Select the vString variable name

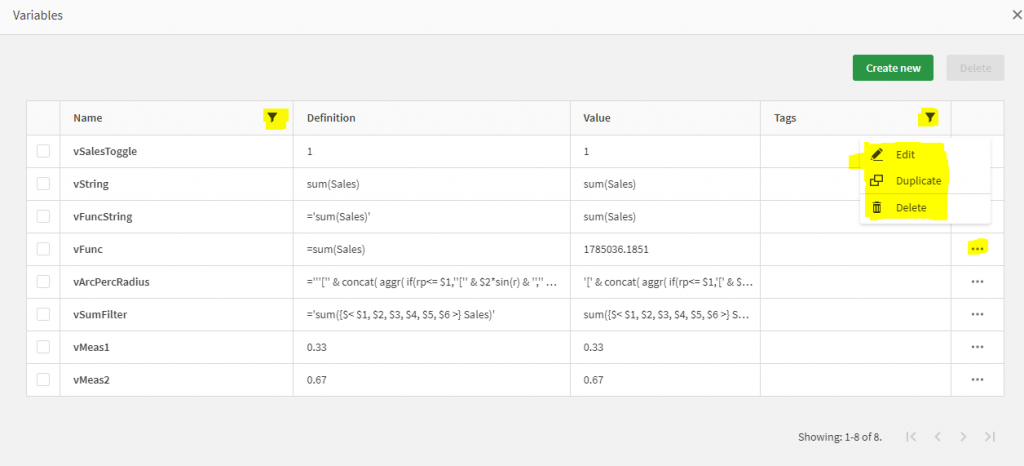pyautogui.click(x=91, y=184)
